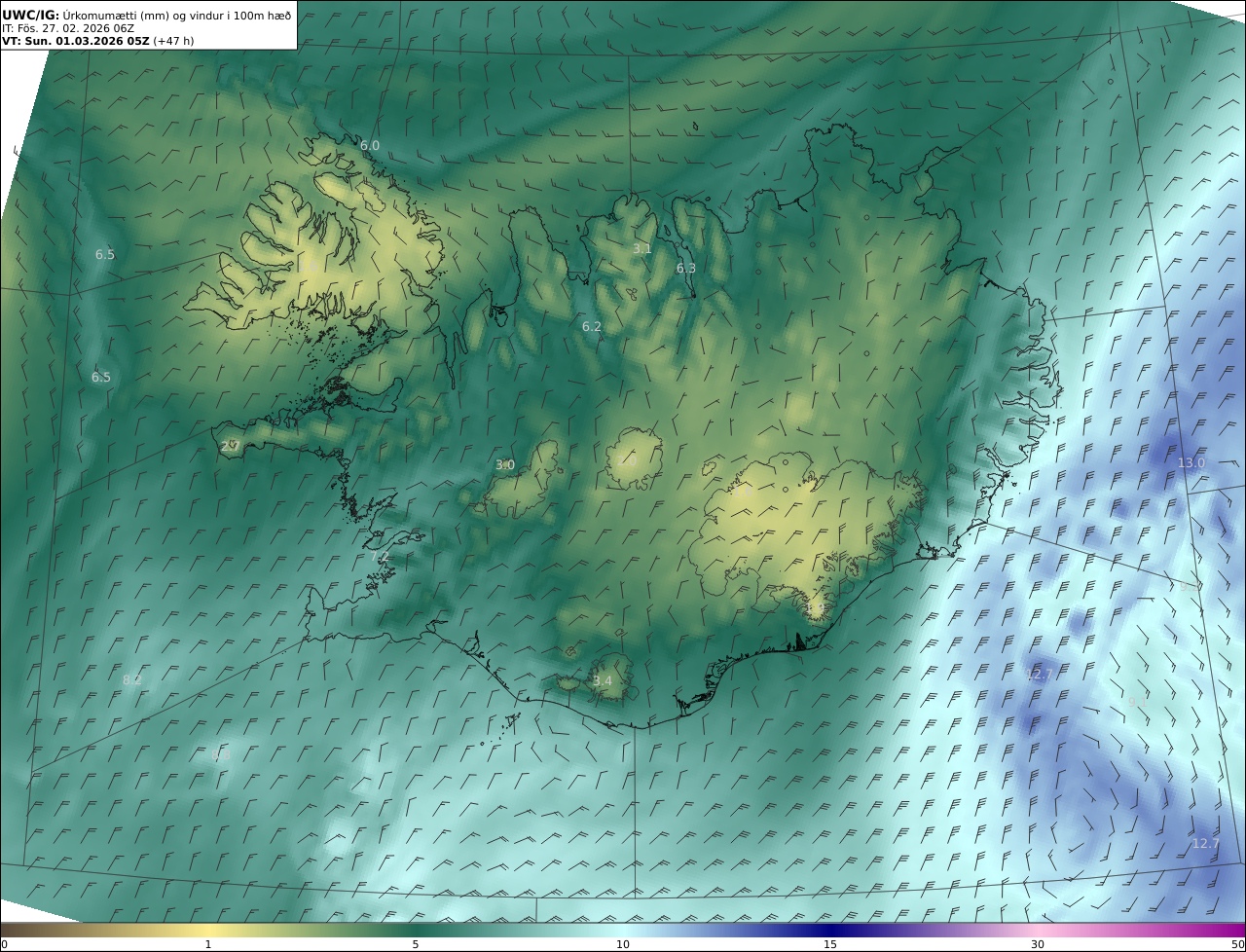The image size is (1246, 952).
Task: Click the 'UWC/IG' bold title text
Action: (x=30, y=15)
